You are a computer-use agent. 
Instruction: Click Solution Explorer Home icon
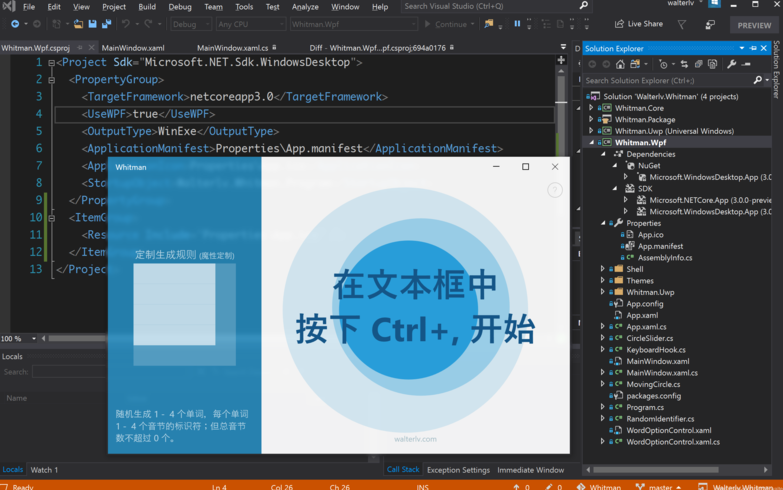click(x=620, y=64)
